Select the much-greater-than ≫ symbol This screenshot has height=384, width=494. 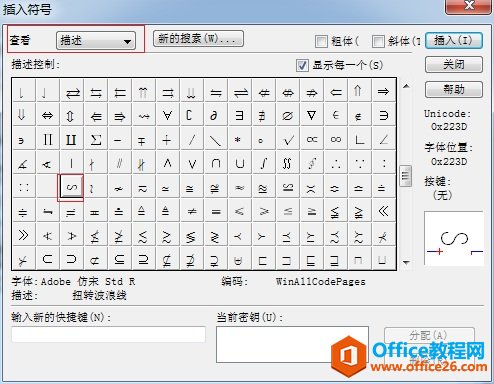(23, 235)
